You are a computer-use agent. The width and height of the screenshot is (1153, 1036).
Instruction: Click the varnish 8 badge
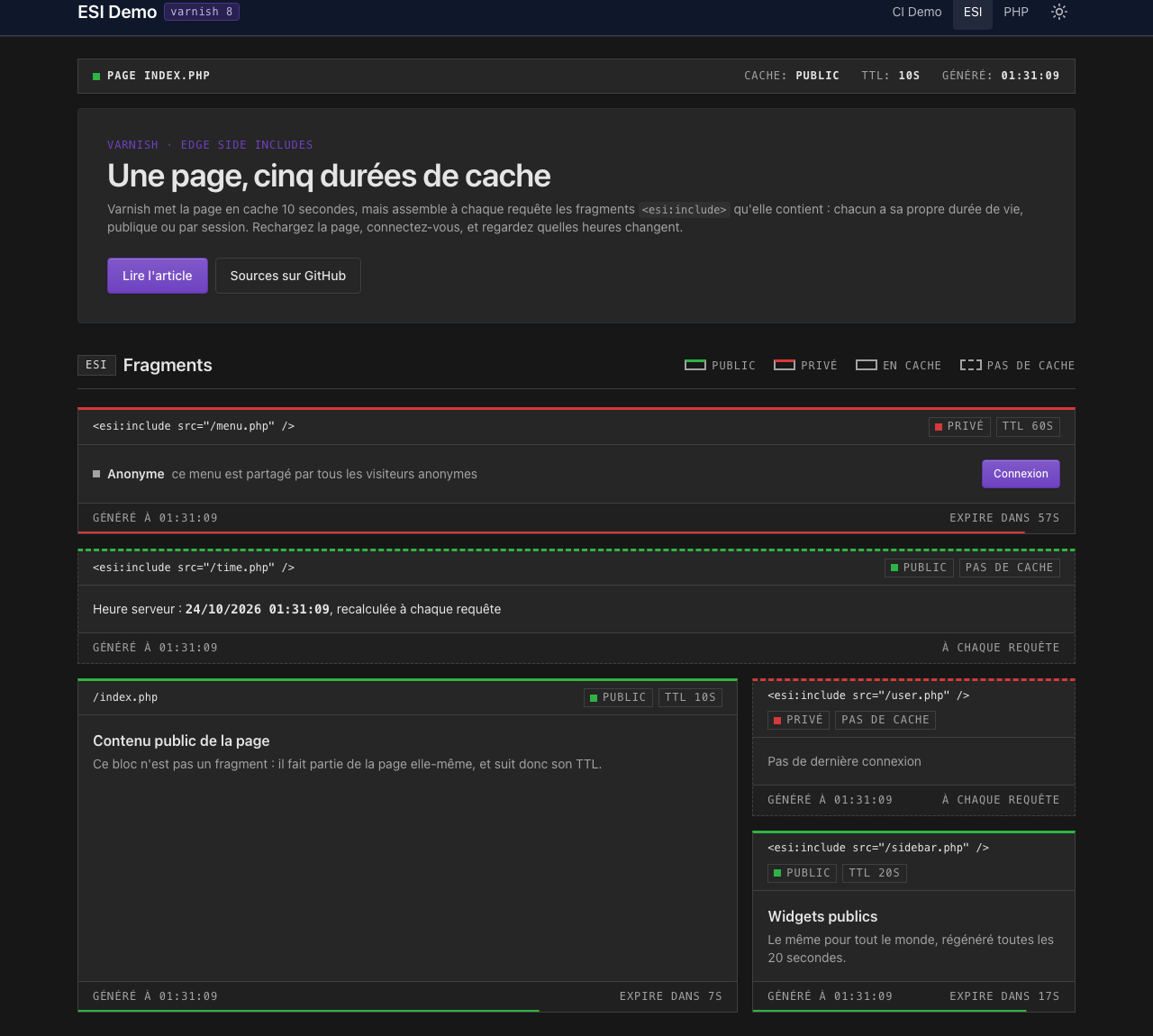(x=202, y=12)
